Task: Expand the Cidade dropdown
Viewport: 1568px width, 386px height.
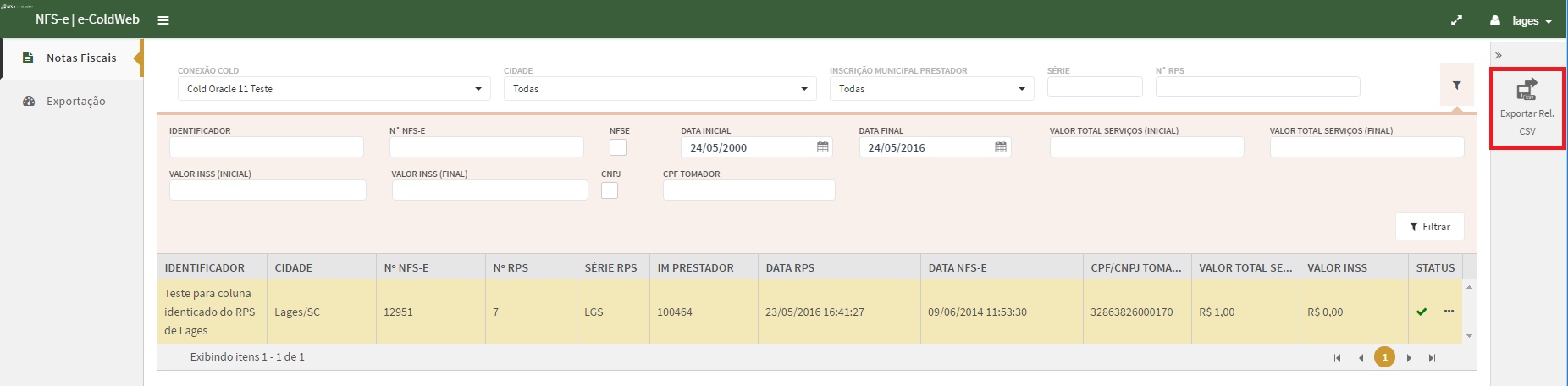Action: 660,89
